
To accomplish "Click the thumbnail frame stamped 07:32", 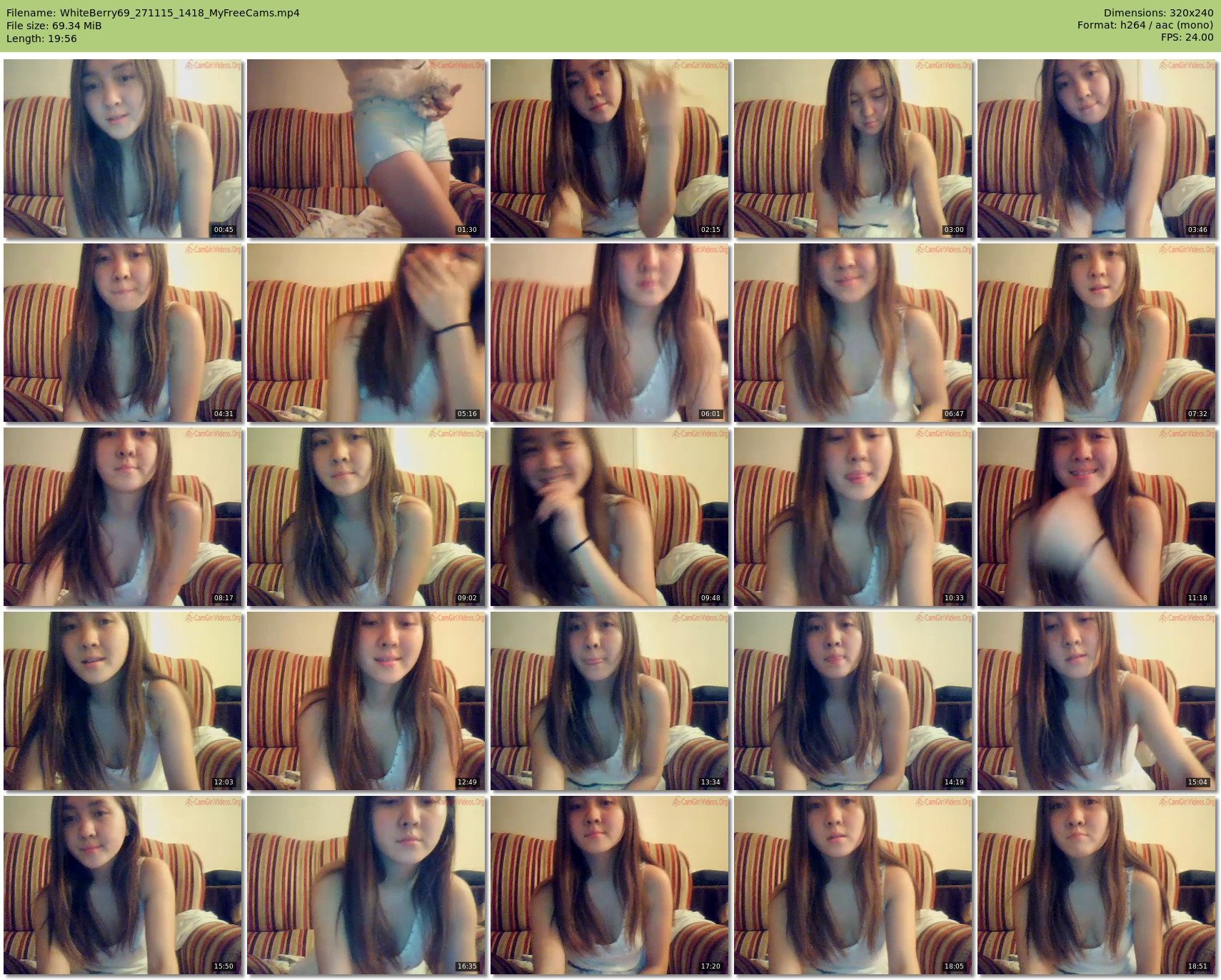I will point(1097,333).
